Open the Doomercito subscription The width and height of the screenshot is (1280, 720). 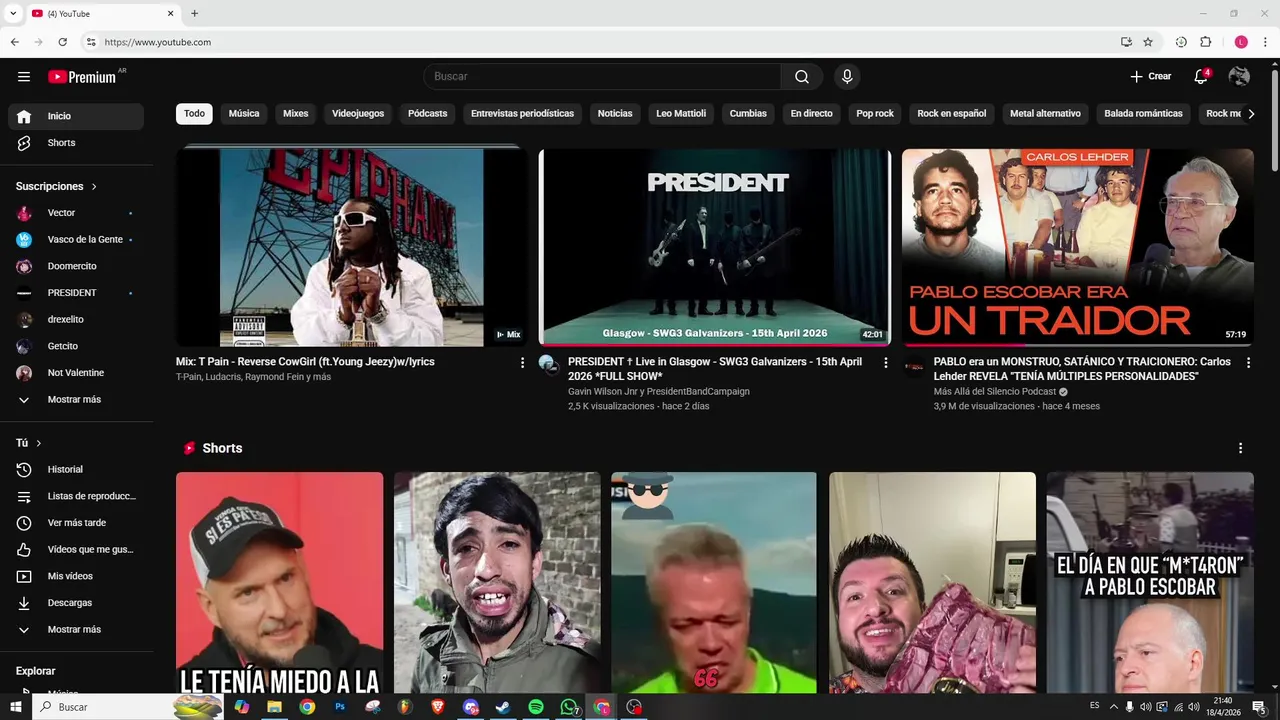pyautogui.click(x=76, y=266)
